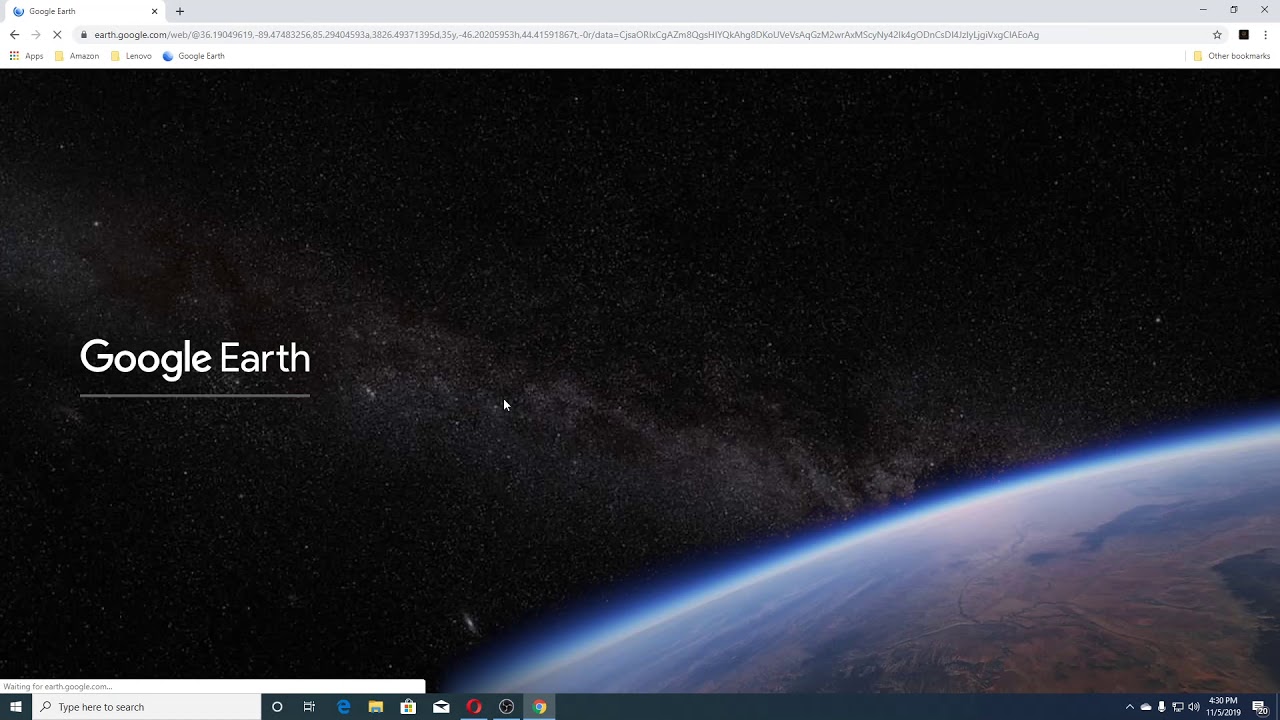This screenshot has width=1280, height=720.
Task: Open the Amazon bookmarks folder
Action: 77,56
